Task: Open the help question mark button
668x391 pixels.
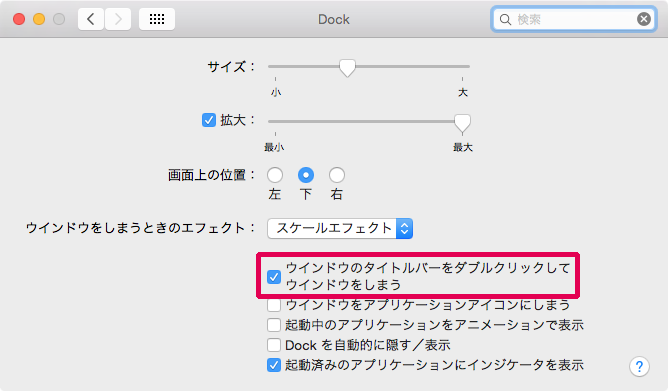Action: click(x=639, y=366)
